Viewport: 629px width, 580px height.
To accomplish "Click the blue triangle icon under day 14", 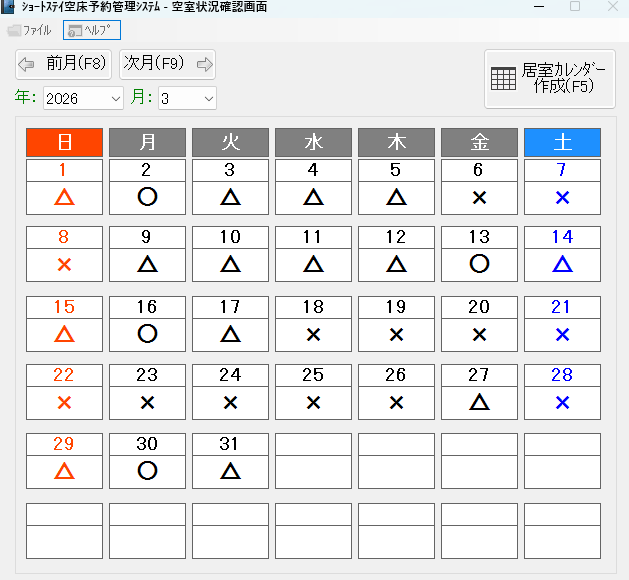I will [x=562, y=264].
